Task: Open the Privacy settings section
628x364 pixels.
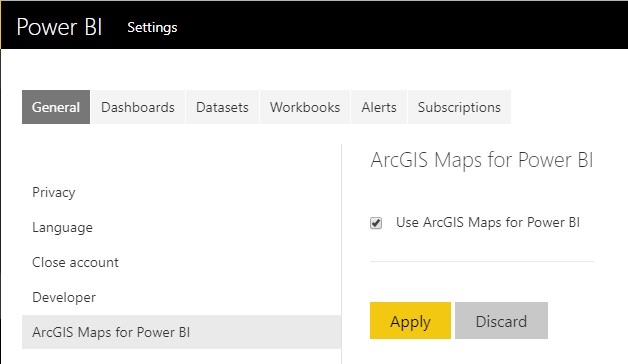Action: (x=54, y=193)
